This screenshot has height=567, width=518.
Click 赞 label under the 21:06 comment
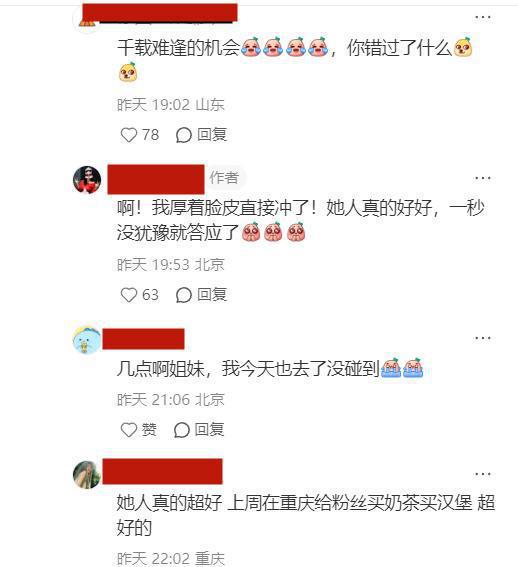[x=149, y=430]
